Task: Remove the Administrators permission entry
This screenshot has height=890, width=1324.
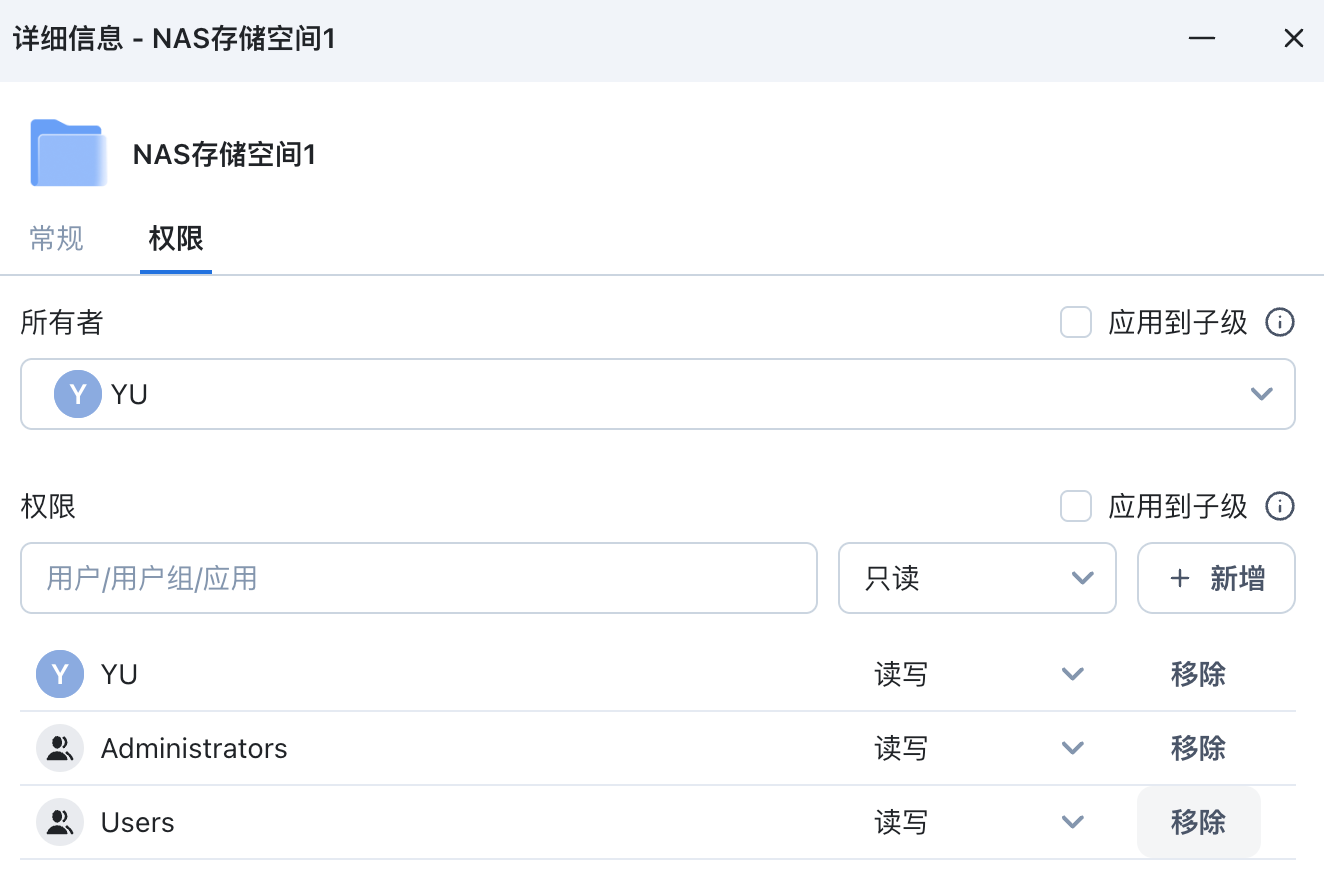Action: click(1198, 748)
